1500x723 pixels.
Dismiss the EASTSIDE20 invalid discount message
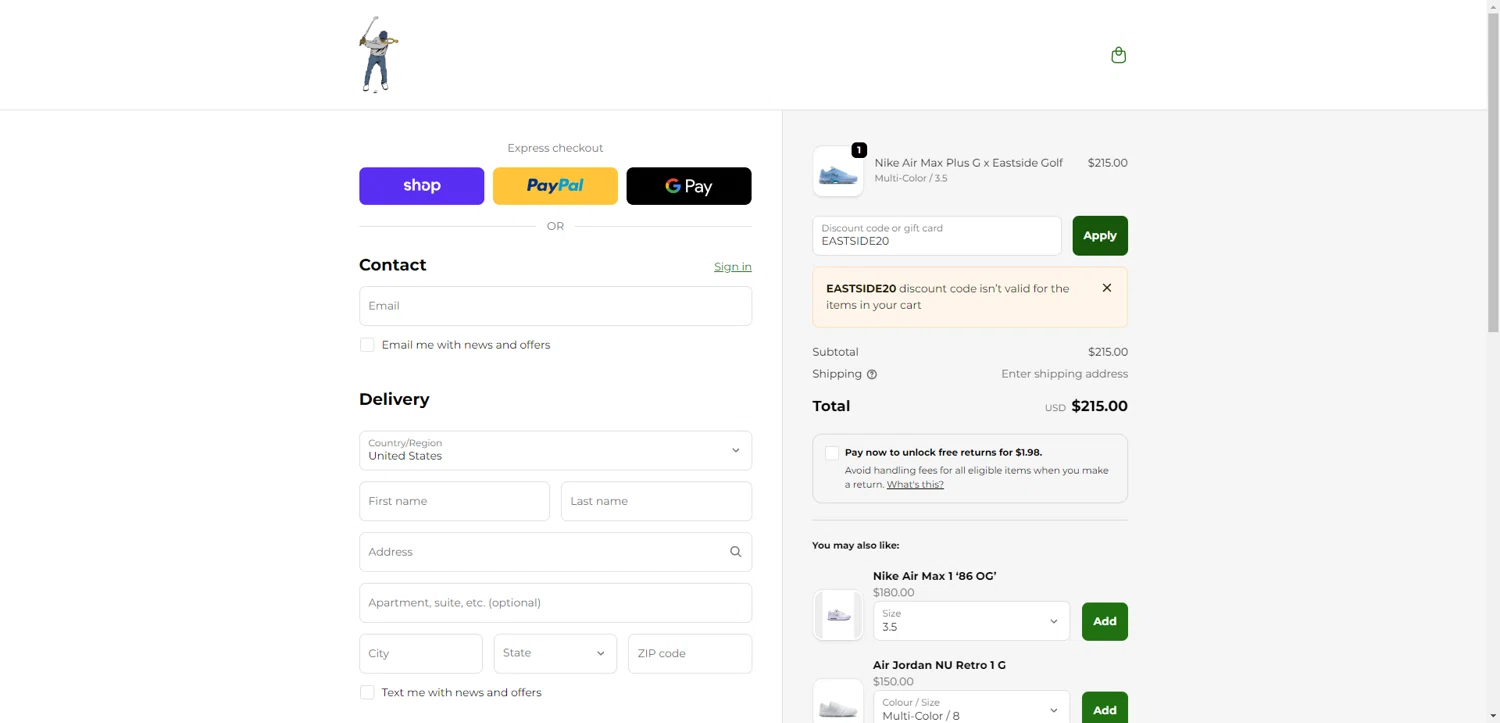(1107, 288)
